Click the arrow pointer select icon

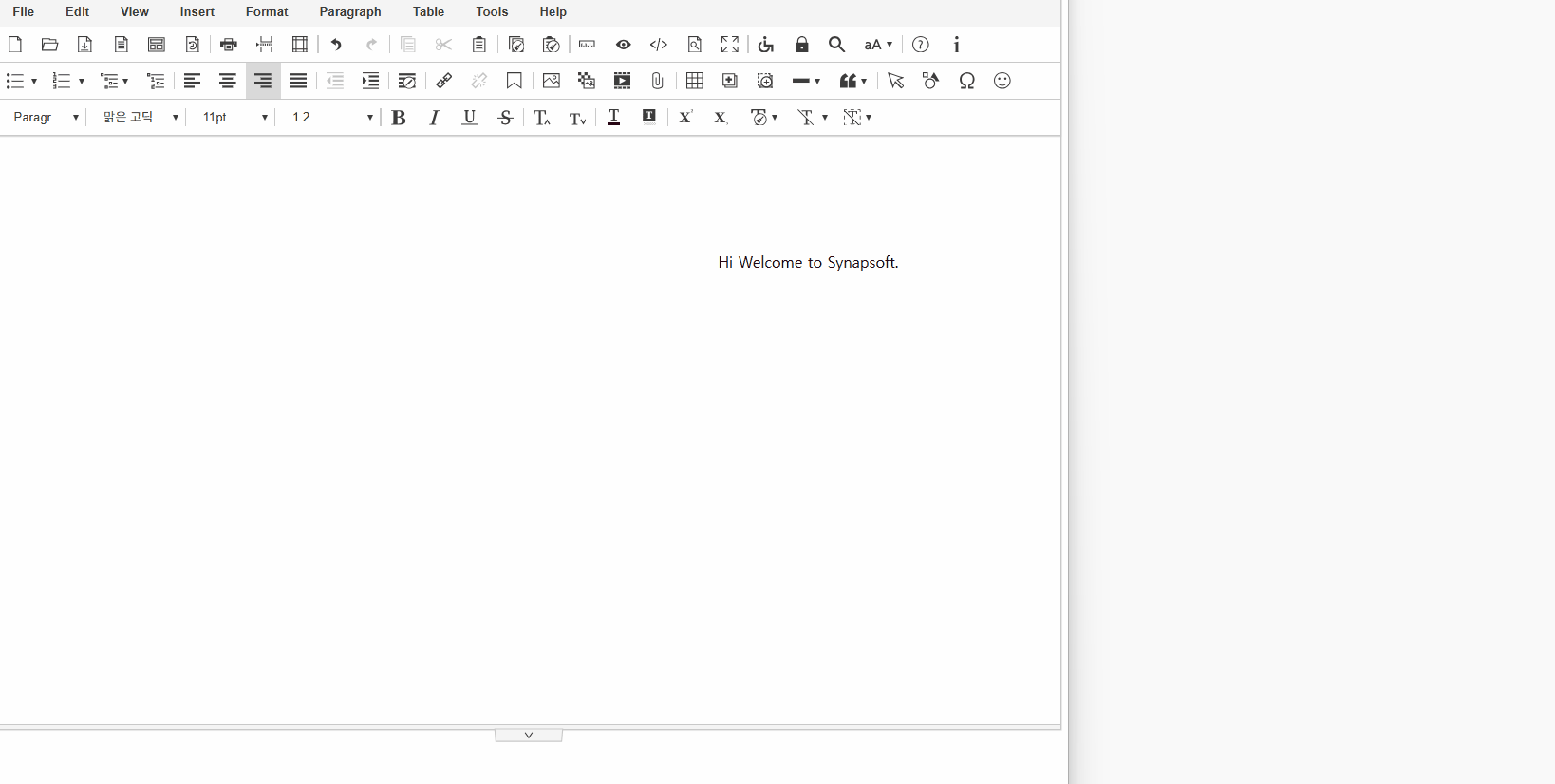[895, 81]
